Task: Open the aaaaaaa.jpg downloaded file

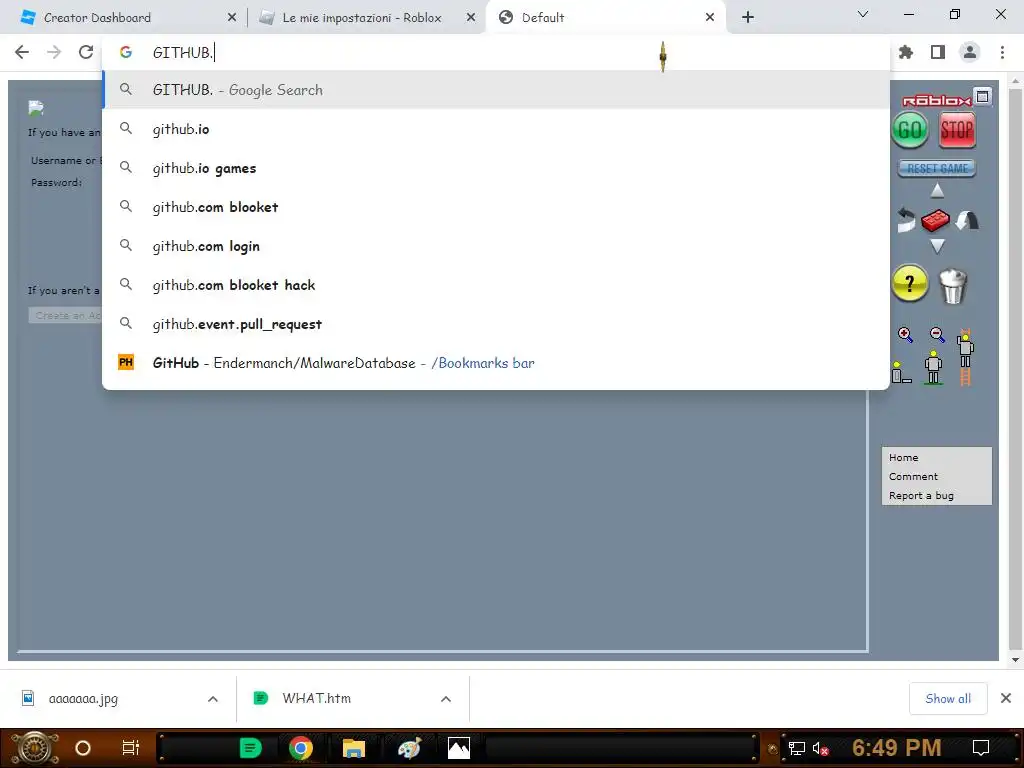Action: pos(83,699)
